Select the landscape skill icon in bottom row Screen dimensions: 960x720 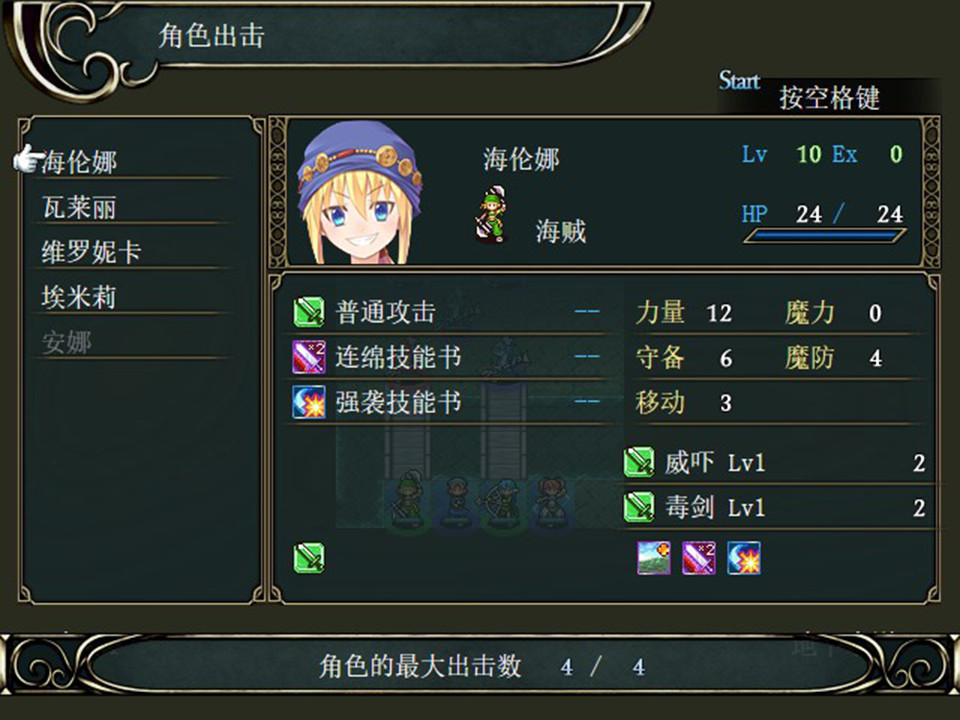coord(655,558)
